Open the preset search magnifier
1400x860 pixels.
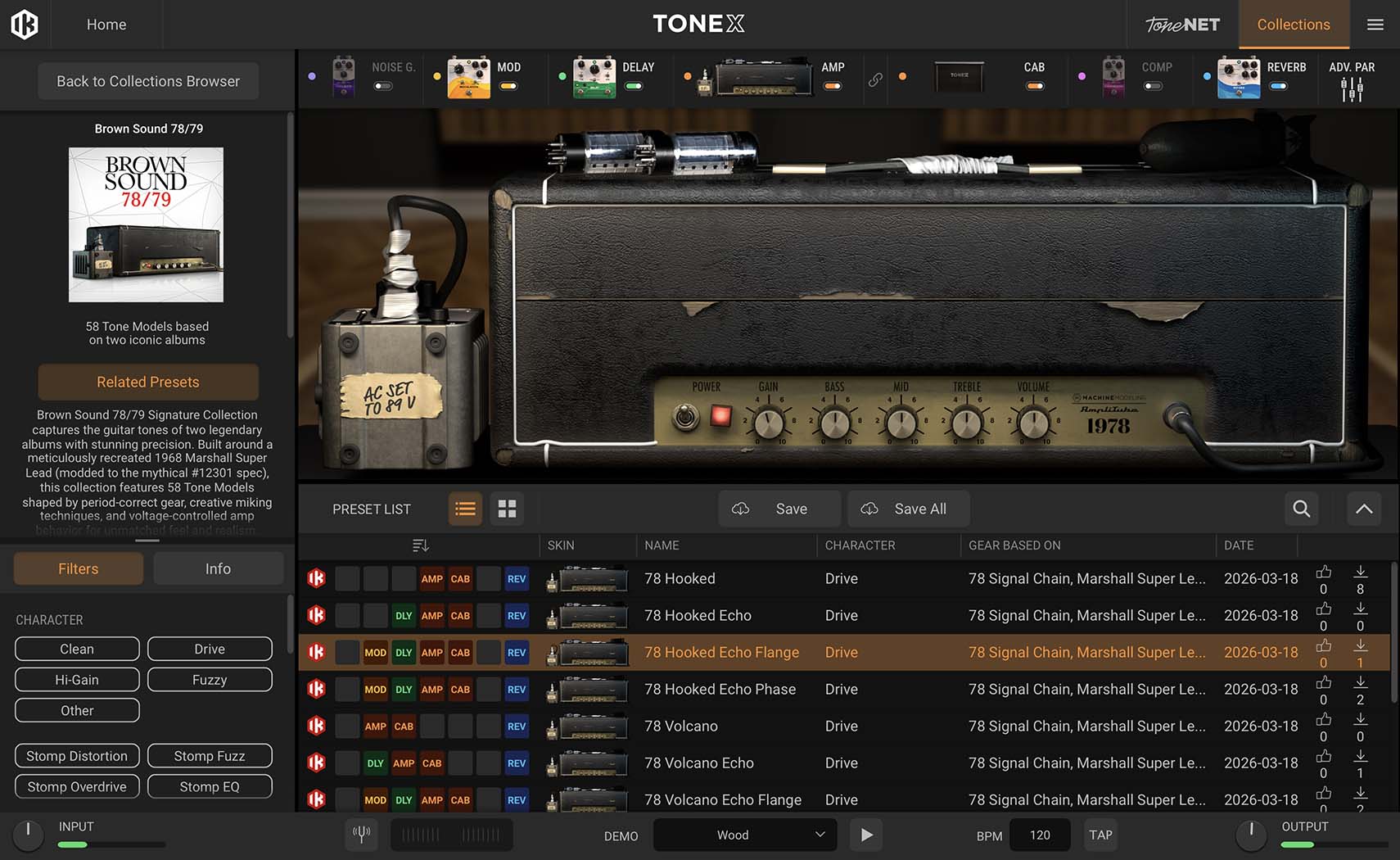1301,509
